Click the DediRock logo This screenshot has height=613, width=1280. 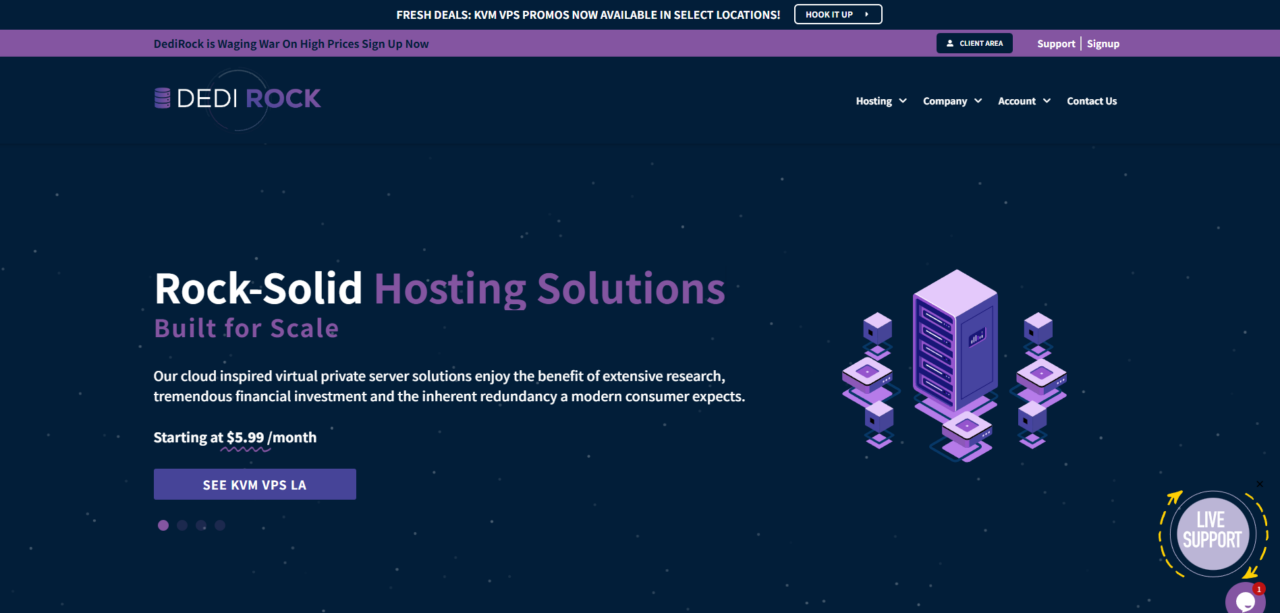238,98
